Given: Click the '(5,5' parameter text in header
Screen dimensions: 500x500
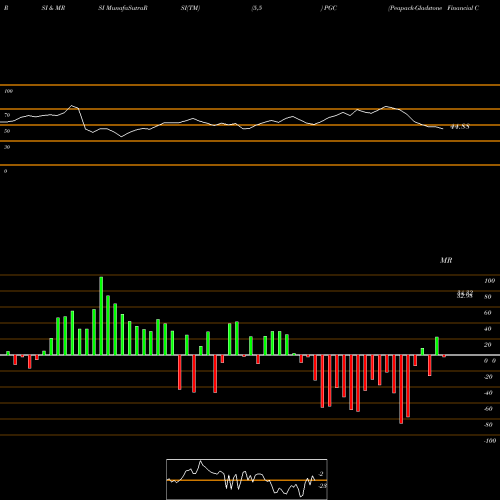Looking at the screenshot, I should pyautogui.click(x=257, y=8).
